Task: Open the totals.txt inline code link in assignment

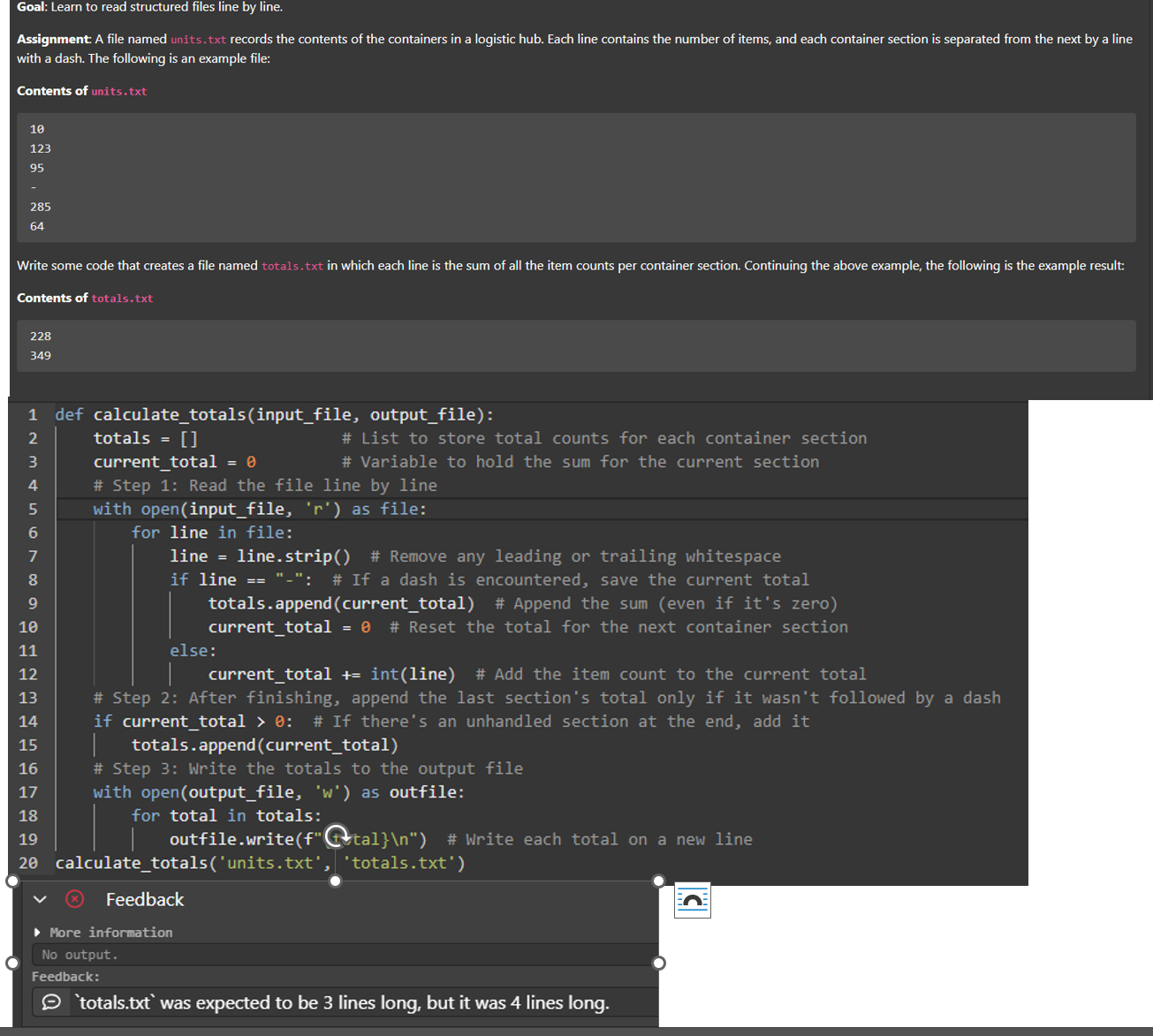Action: (292, 265)
